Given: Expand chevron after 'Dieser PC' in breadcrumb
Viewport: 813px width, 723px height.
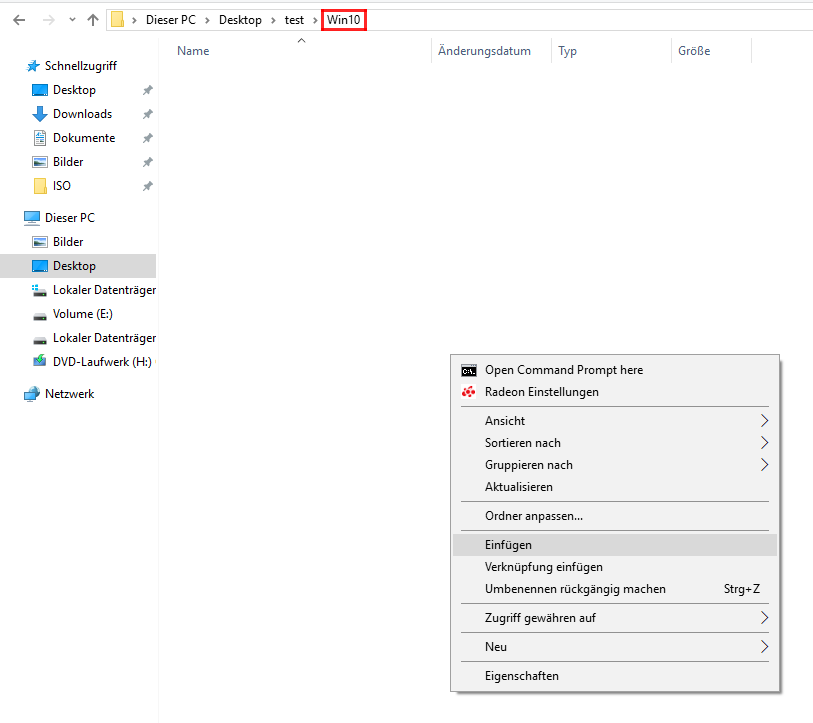Looking at the screenshot, I should click(x=207, y=20).
